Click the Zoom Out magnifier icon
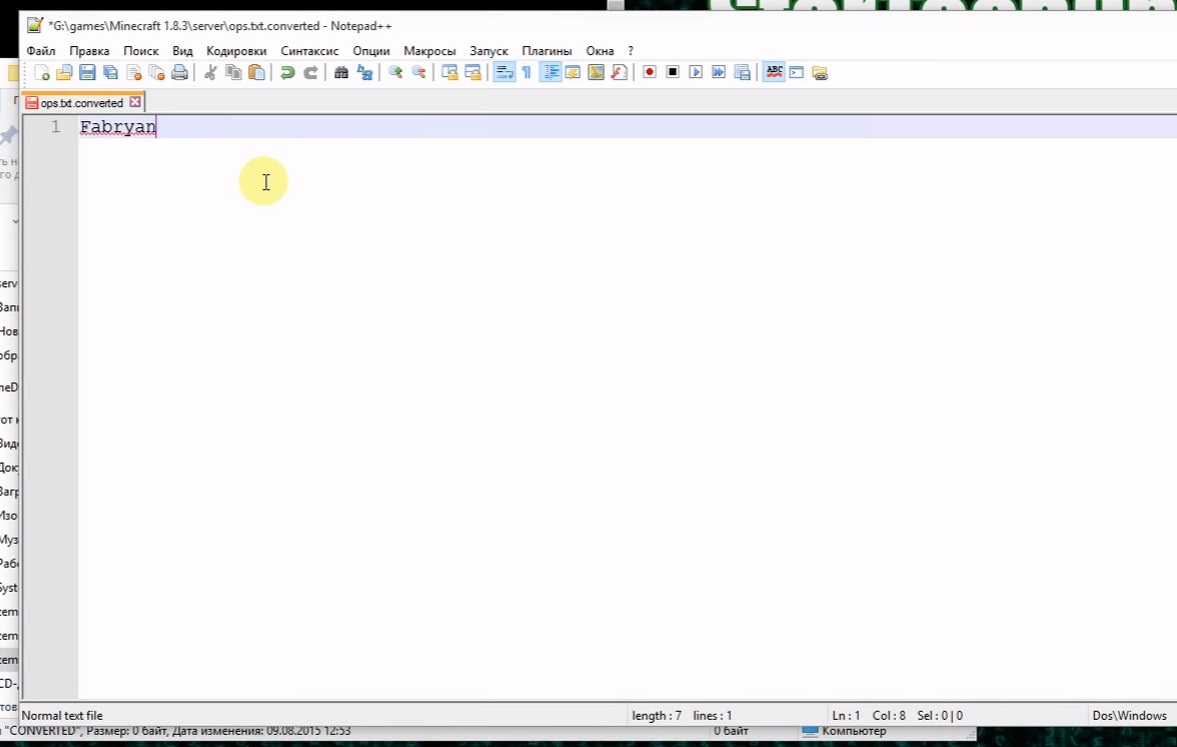 419,73
